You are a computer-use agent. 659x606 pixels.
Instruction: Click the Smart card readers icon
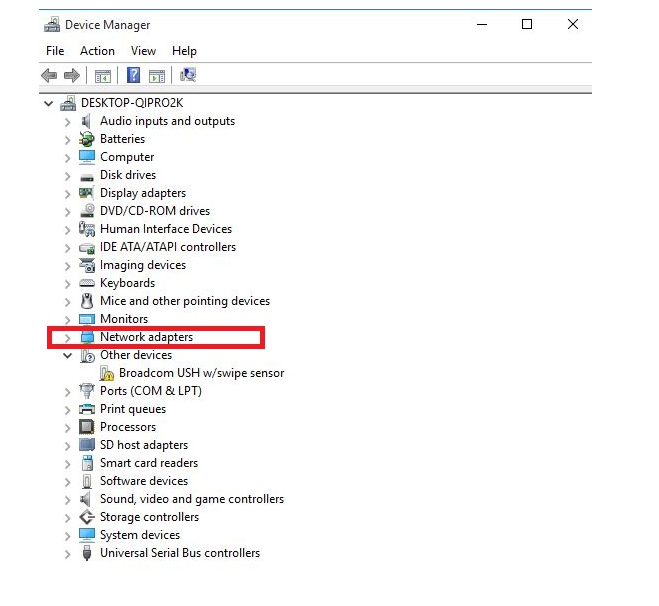[x=87, y=463]
